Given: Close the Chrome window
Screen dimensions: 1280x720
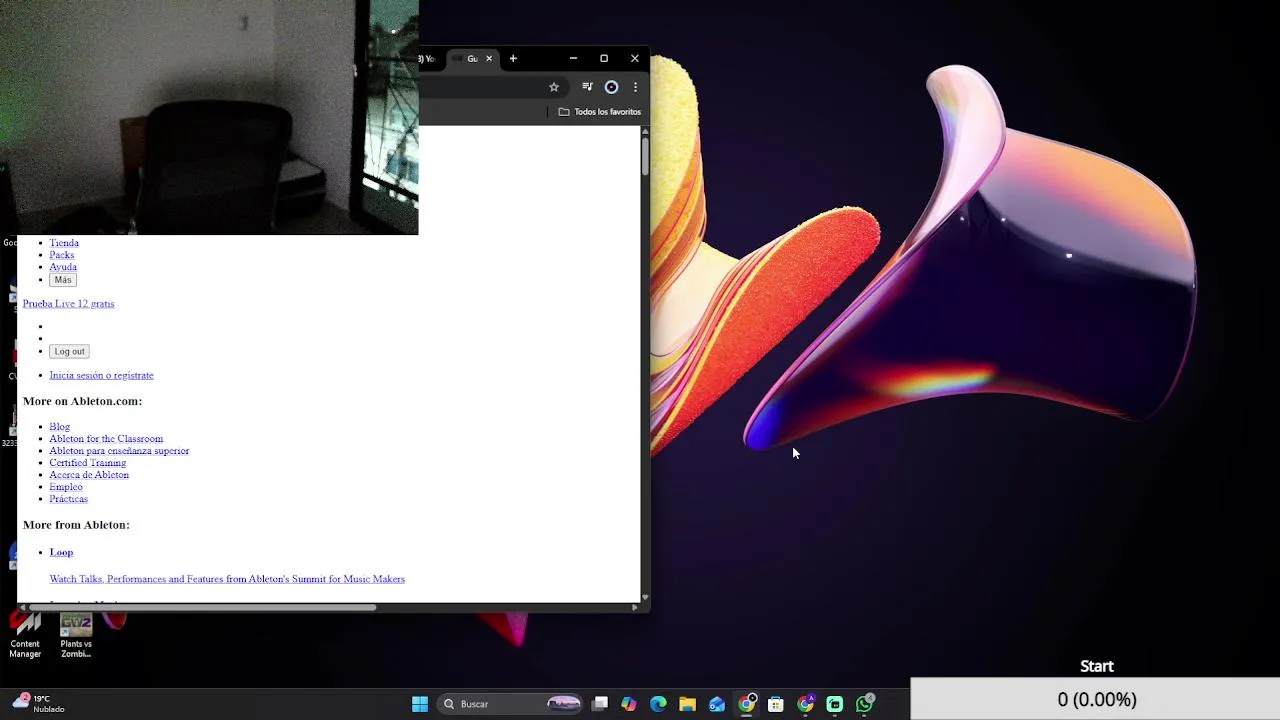Looking at the screenshot, I should tap(635, 59).
